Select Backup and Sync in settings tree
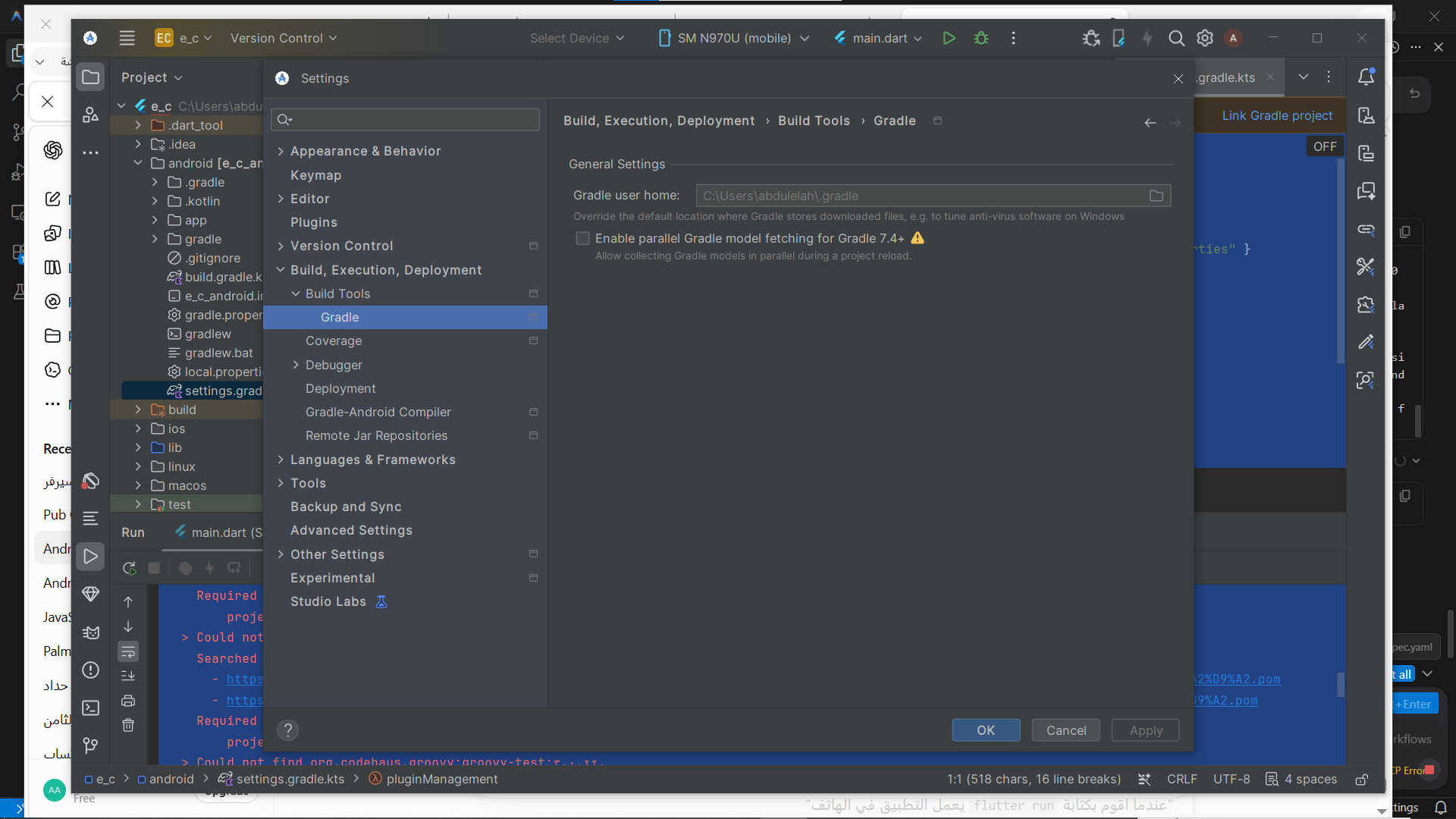Viewport: 1456px width, 819px height. [346, 507]
